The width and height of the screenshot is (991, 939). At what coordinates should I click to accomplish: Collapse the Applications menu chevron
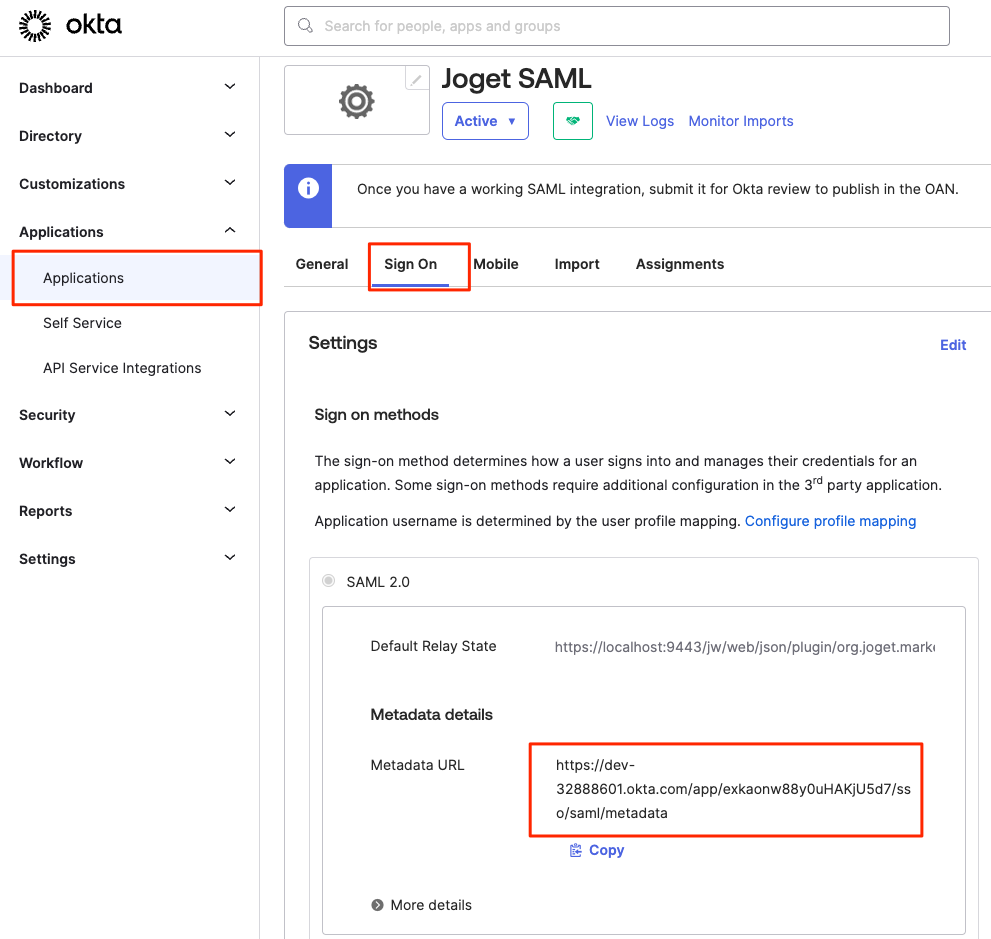click(230, 231)
